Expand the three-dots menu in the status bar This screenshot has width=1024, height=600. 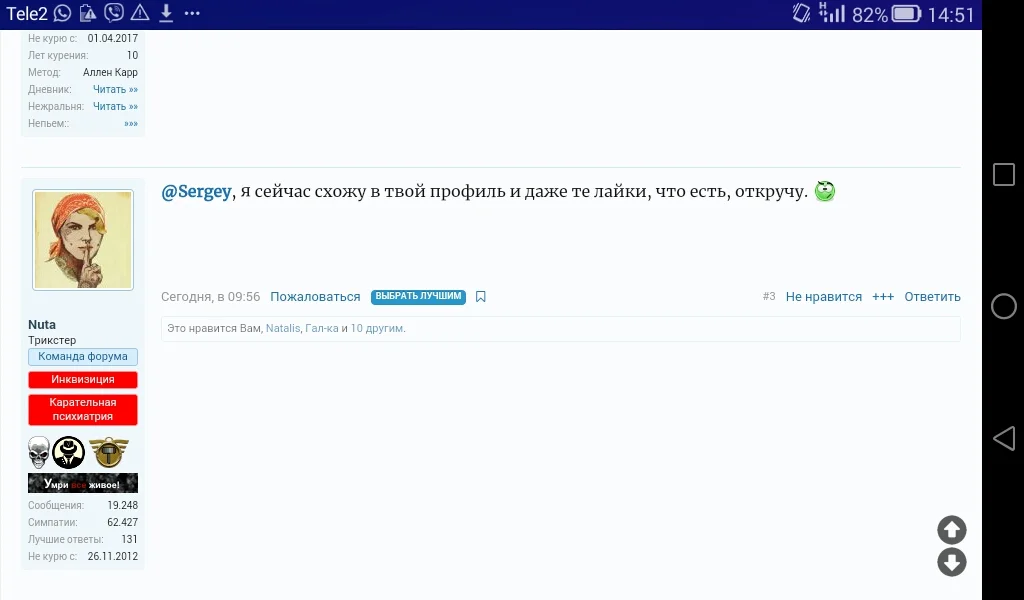click(192, 13)
